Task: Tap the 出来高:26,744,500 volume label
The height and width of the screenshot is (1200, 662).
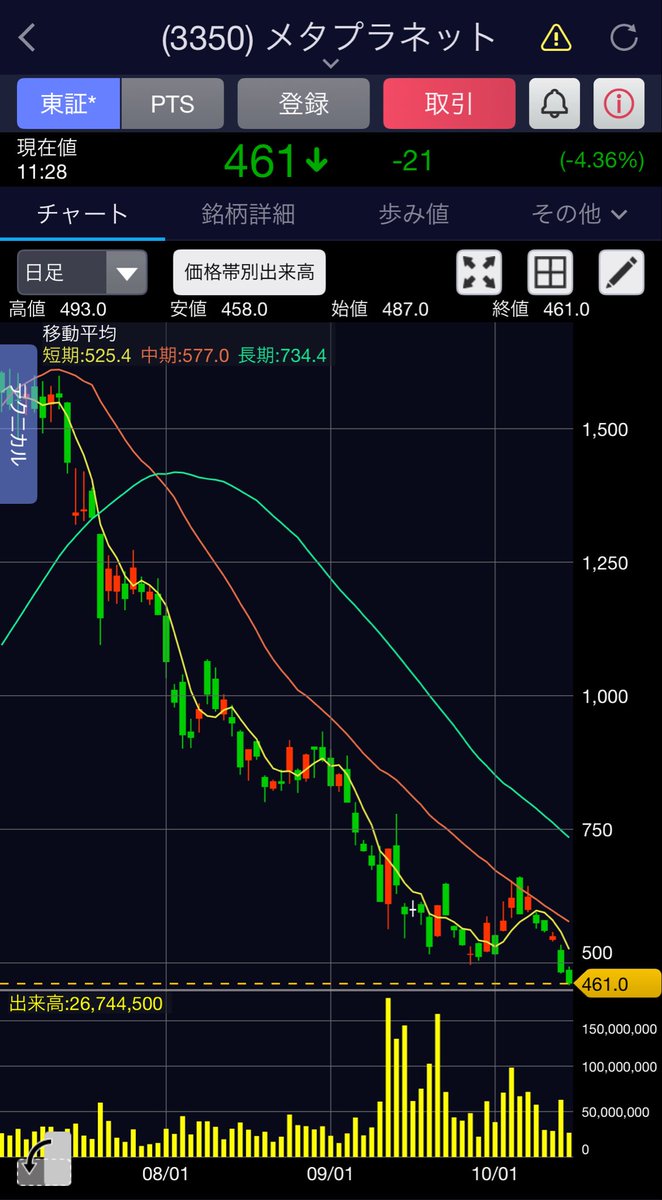Action: (86, 1003)
